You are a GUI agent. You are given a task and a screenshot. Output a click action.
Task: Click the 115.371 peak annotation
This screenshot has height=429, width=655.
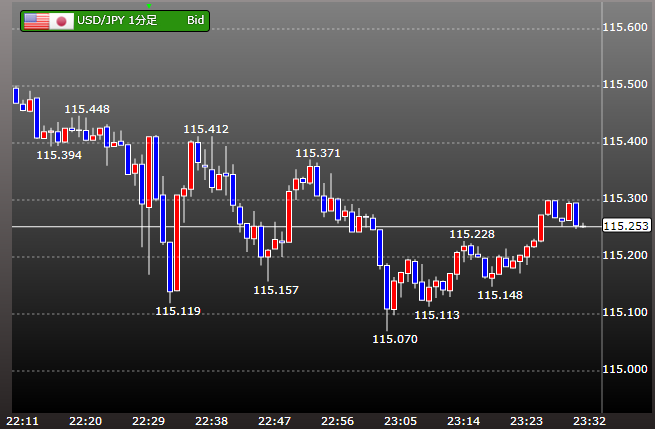(318, 153)
